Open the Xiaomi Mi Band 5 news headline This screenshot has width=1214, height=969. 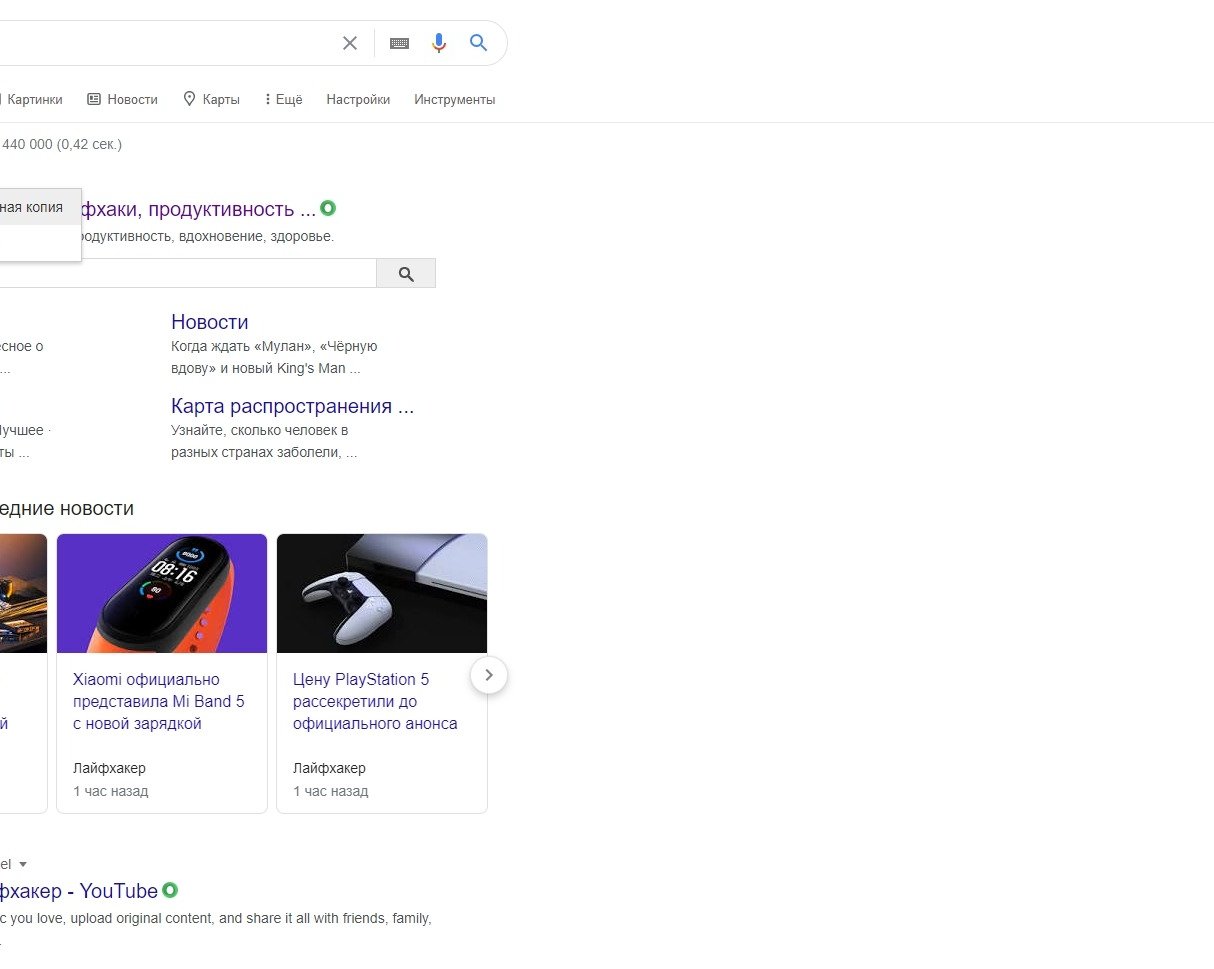159,701
